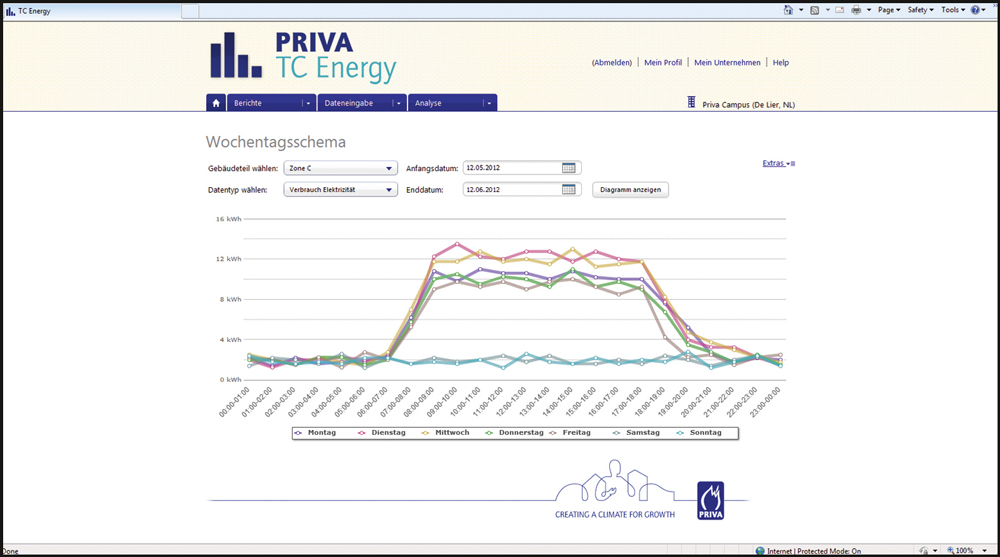The height and width of the screenshot is (557, 1000).
Task: Open the browser Tools menu
Action: pyautogui.click(x=953, y=10)
